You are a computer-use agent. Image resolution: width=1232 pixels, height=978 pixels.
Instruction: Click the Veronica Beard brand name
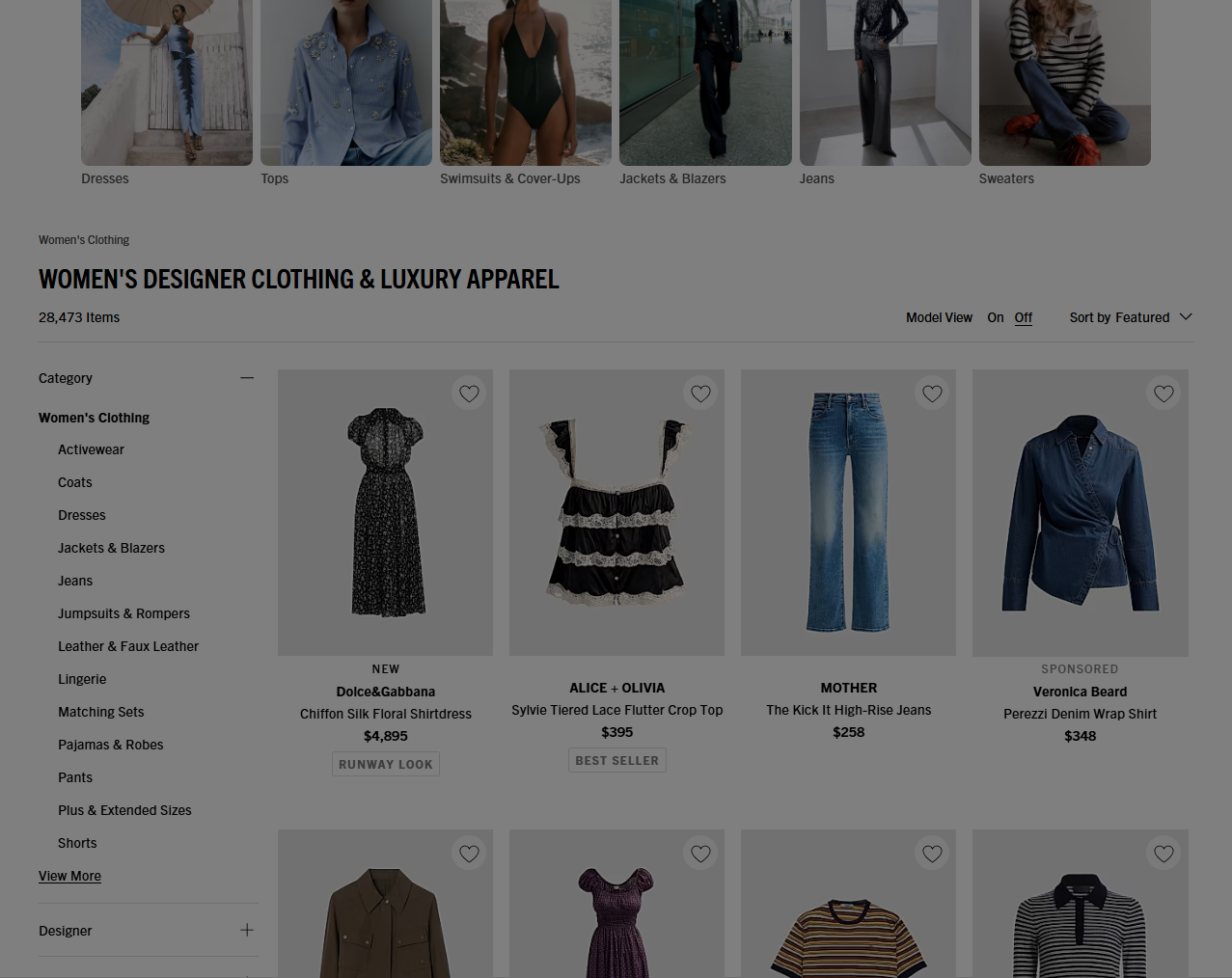click(1080, 692)
